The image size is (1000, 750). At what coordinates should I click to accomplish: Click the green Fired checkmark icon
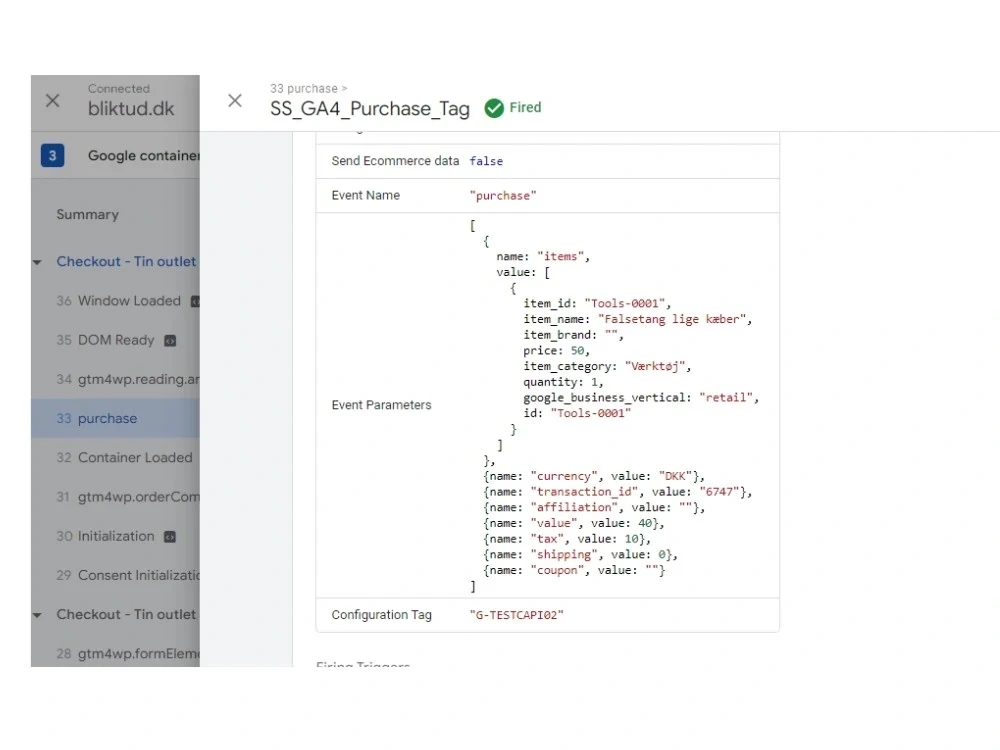pos(494,108)
